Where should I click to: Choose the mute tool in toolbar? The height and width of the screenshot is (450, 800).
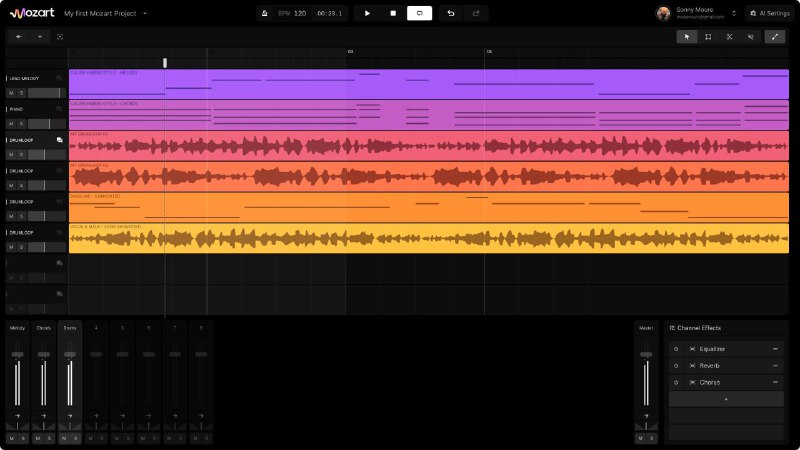pyautogui.click(x=751, y=37)
